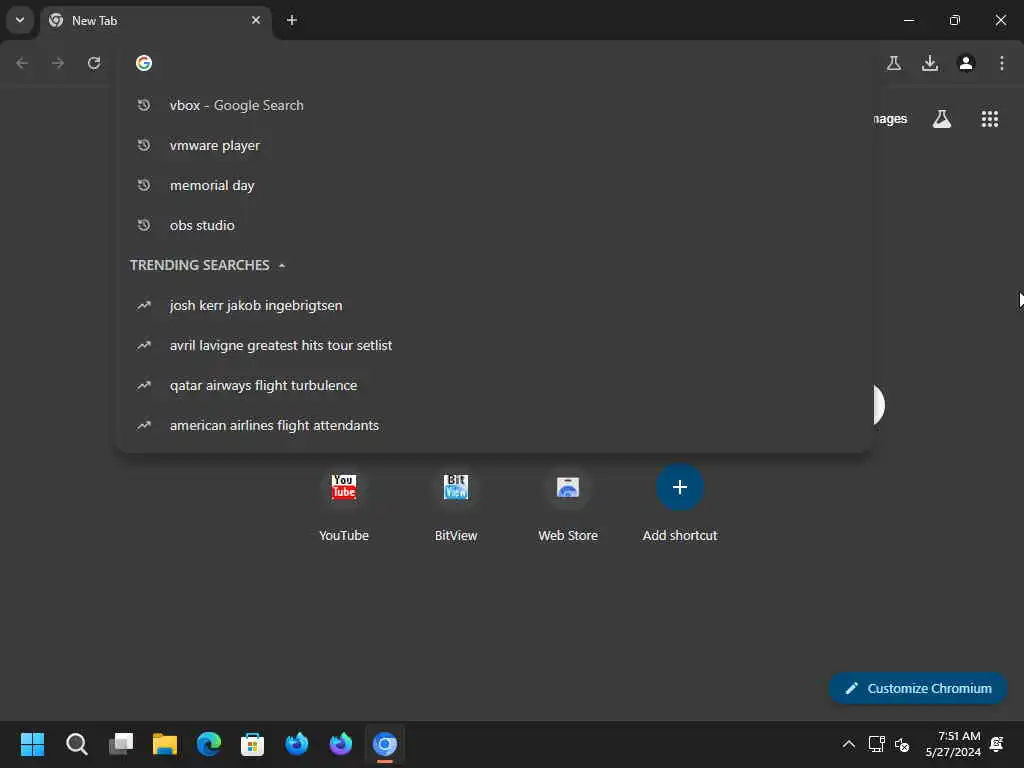
Task: Open the Google apps grid
Action: point(990,119)
